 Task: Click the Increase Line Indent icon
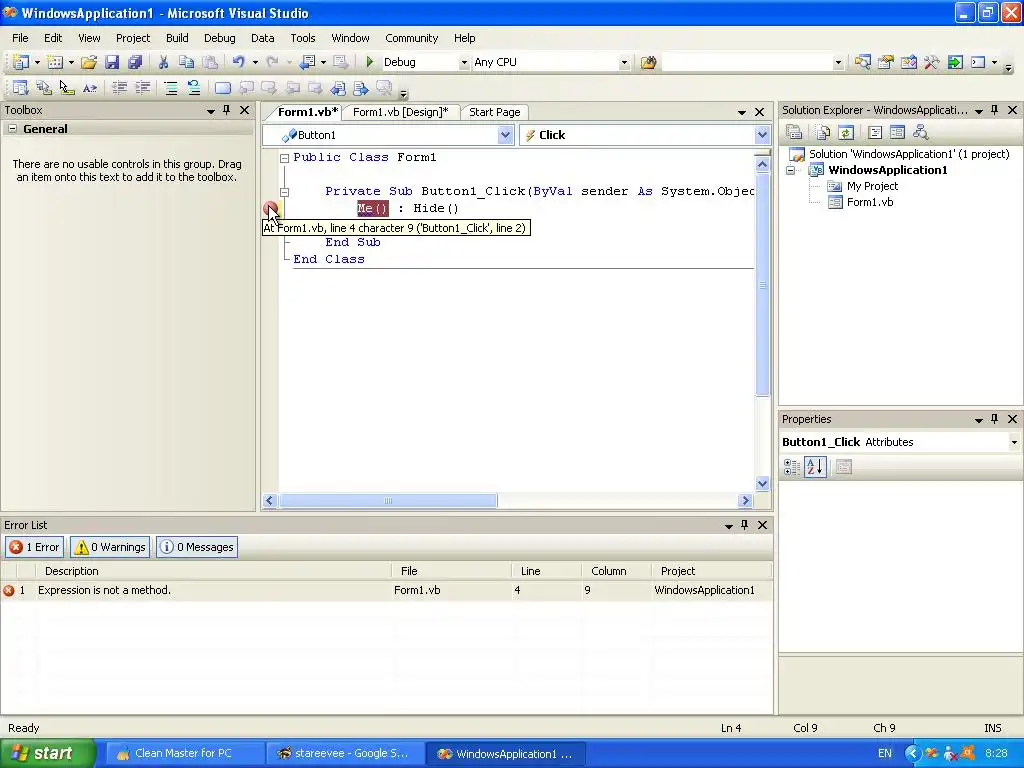click(x=142, y=88)
